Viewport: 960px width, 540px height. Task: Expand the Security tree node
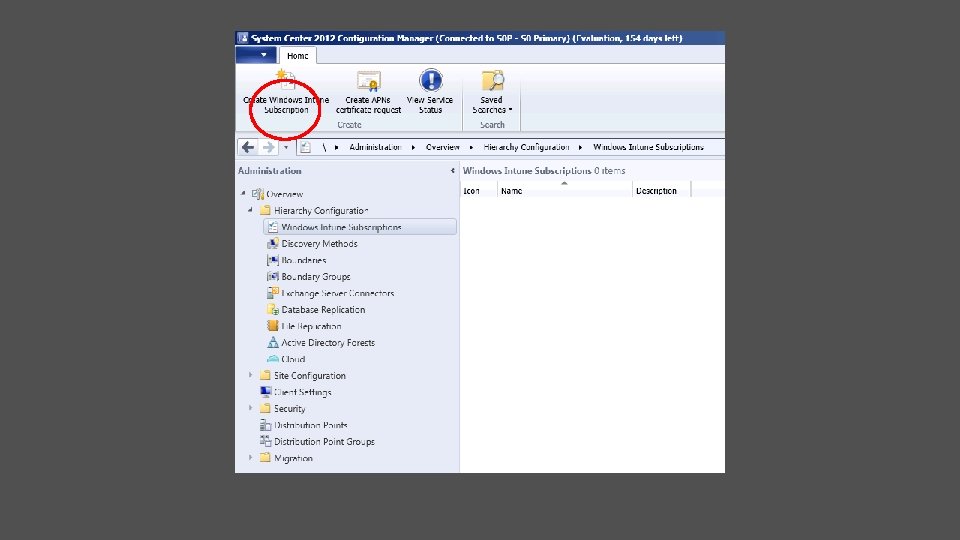250,408
